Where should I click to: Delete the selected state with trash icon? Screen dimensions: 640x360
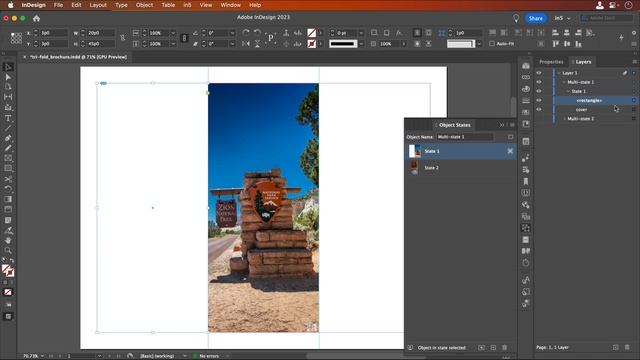(x=504, y=348)
